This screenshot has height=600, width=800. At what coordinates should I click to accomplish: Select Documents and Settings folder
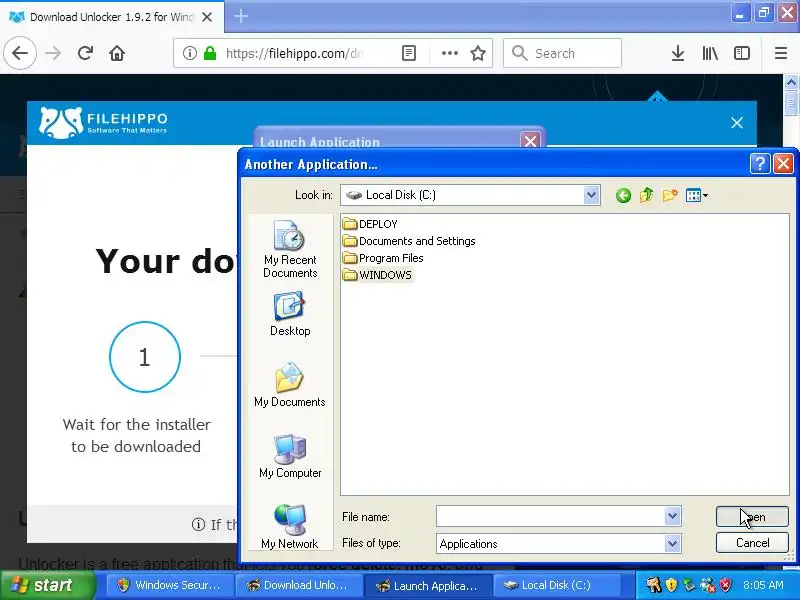coord(409,241)
